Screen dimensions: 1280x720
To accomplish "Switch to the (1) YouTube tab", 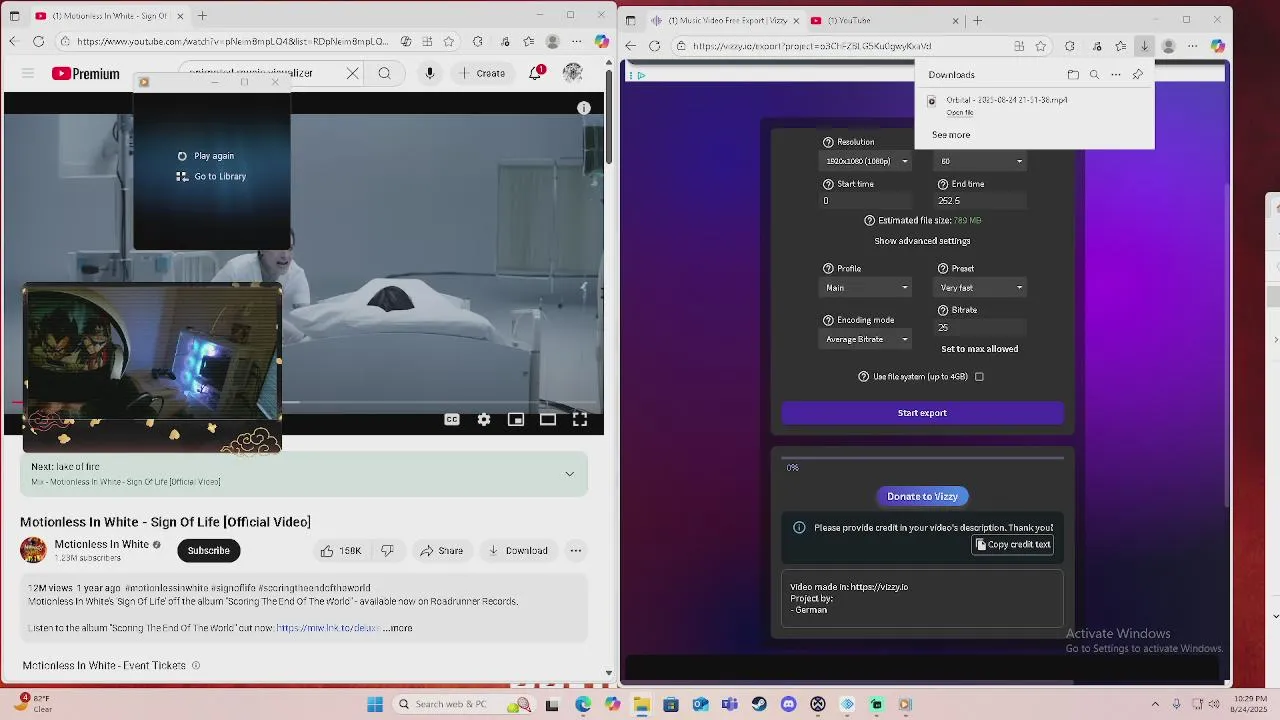I will click(x=884, y=20).
